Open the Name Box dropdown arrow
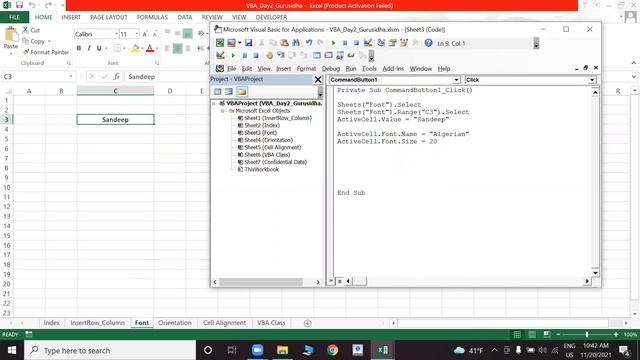This screenshot has height=360, width=640. click(71, 77)
